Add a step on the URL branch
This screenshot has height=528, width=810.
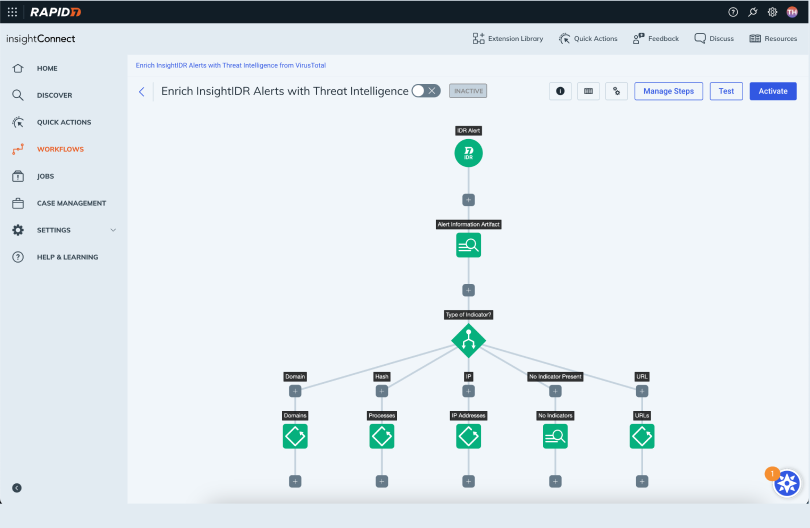(642, 391)
